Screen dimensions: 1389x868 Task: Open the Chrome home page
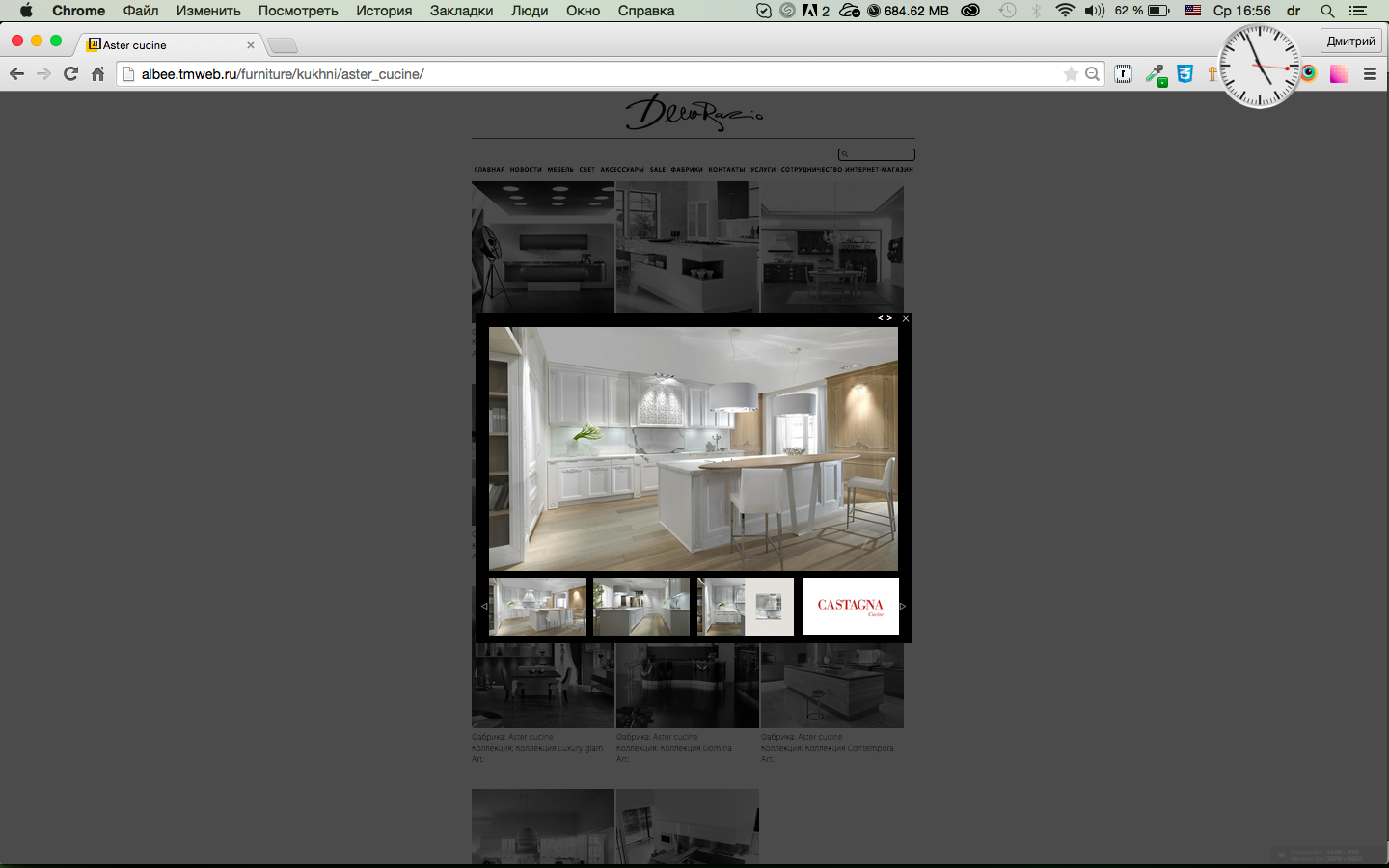pos(97,74)
